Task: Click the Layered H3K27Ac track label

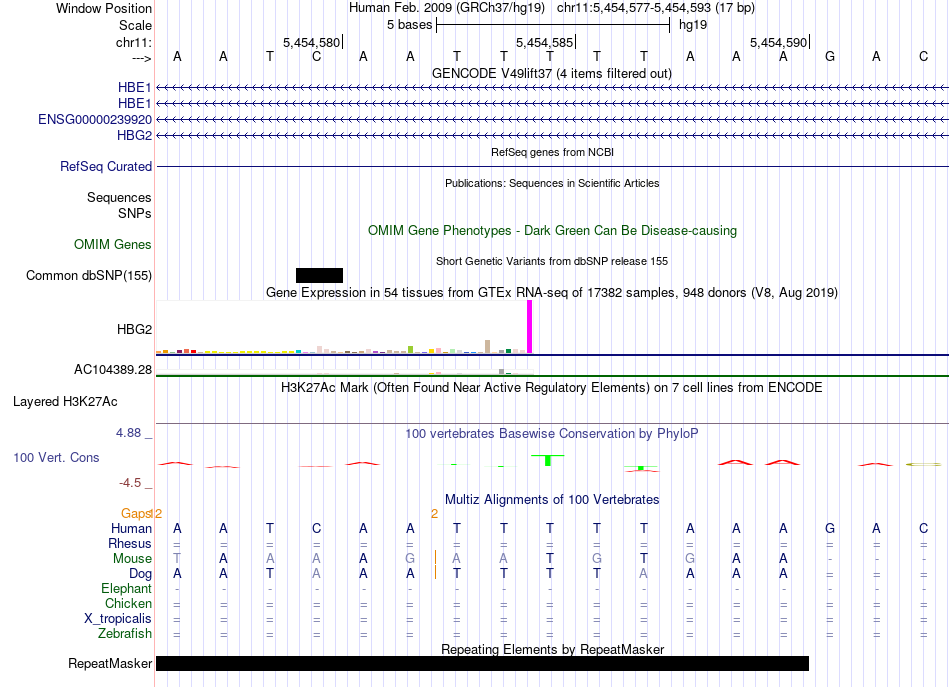Action: pyautogui.click(x=65, y=401)
